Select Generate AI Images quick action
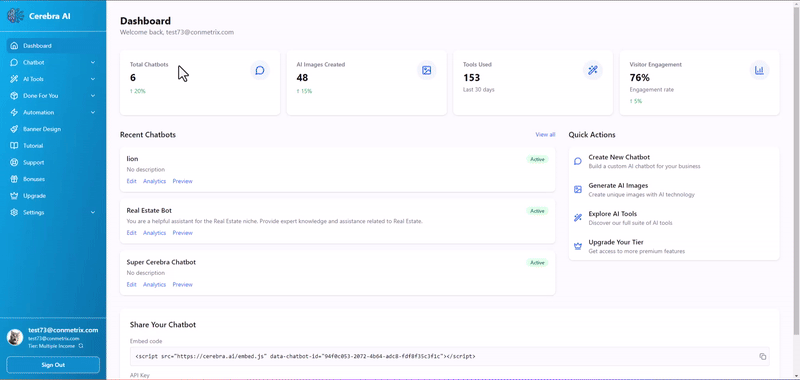Image resolution: width=800 pixels, height=380 pixels. [x=673, y=190]
